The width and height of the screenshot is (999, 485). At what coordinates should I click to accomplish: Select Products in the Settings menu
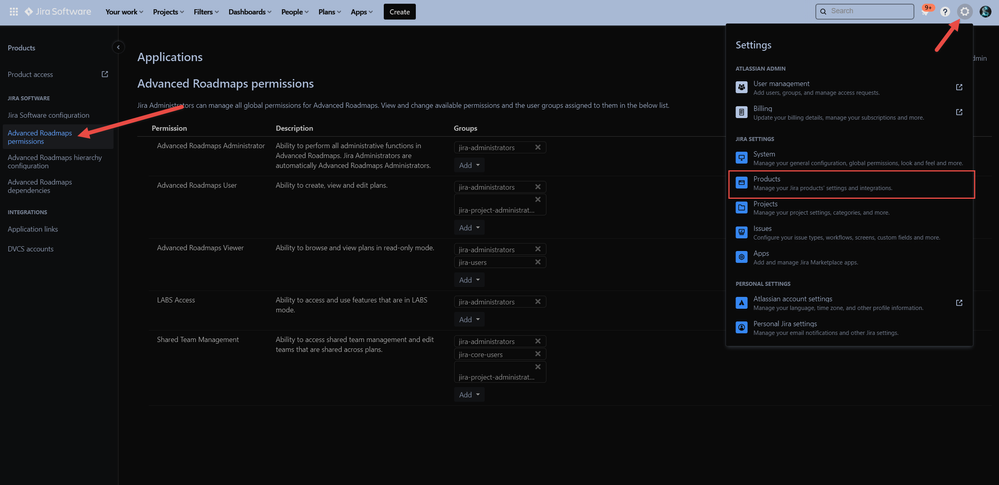pos(851,184)
